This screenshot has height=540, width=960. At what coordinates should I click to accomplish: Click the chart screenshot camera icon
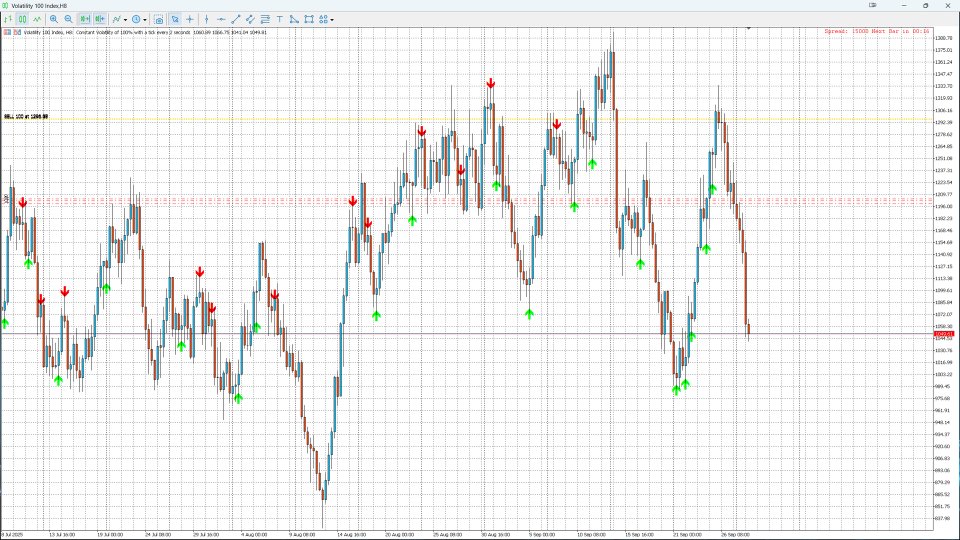tap(159, 20)
